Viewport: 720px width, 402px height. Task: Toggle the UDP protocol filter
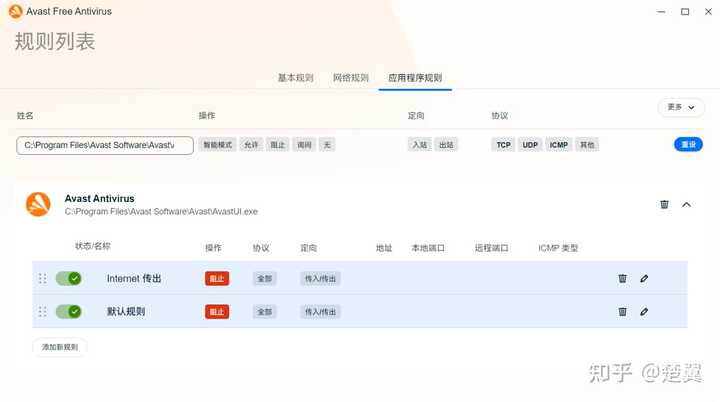(x=530, y=145)
